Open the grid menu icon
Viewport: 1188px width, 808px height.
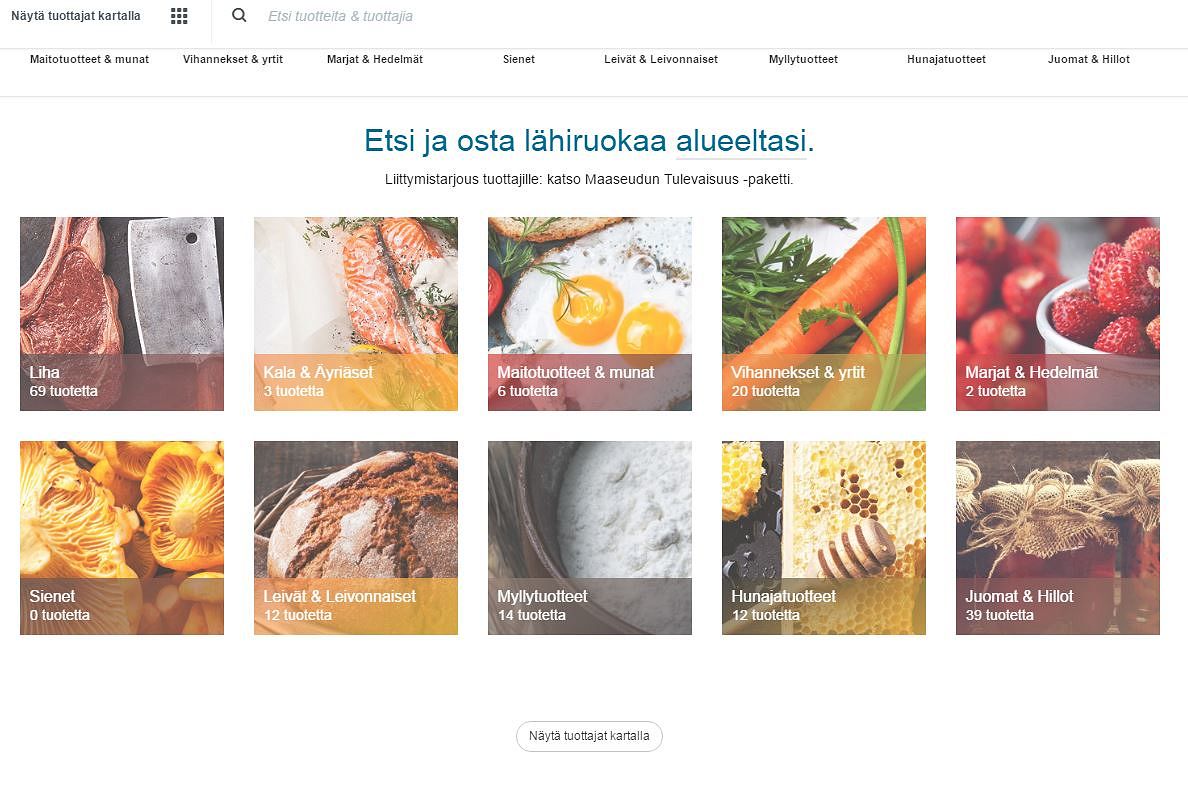(179, 16)
